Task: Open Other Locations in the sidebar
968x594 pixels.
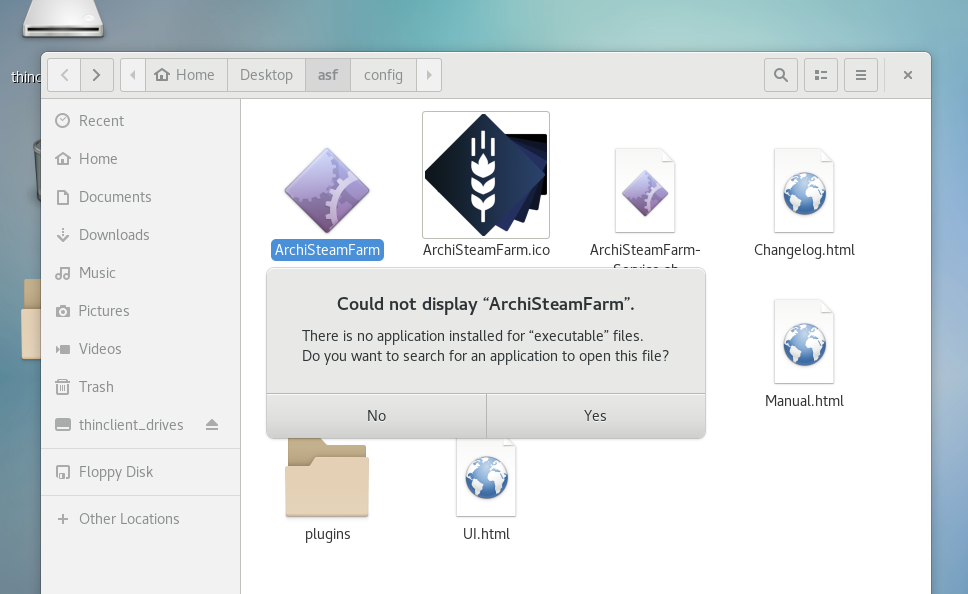Action: pyautogui.click(x=141, y=519)
